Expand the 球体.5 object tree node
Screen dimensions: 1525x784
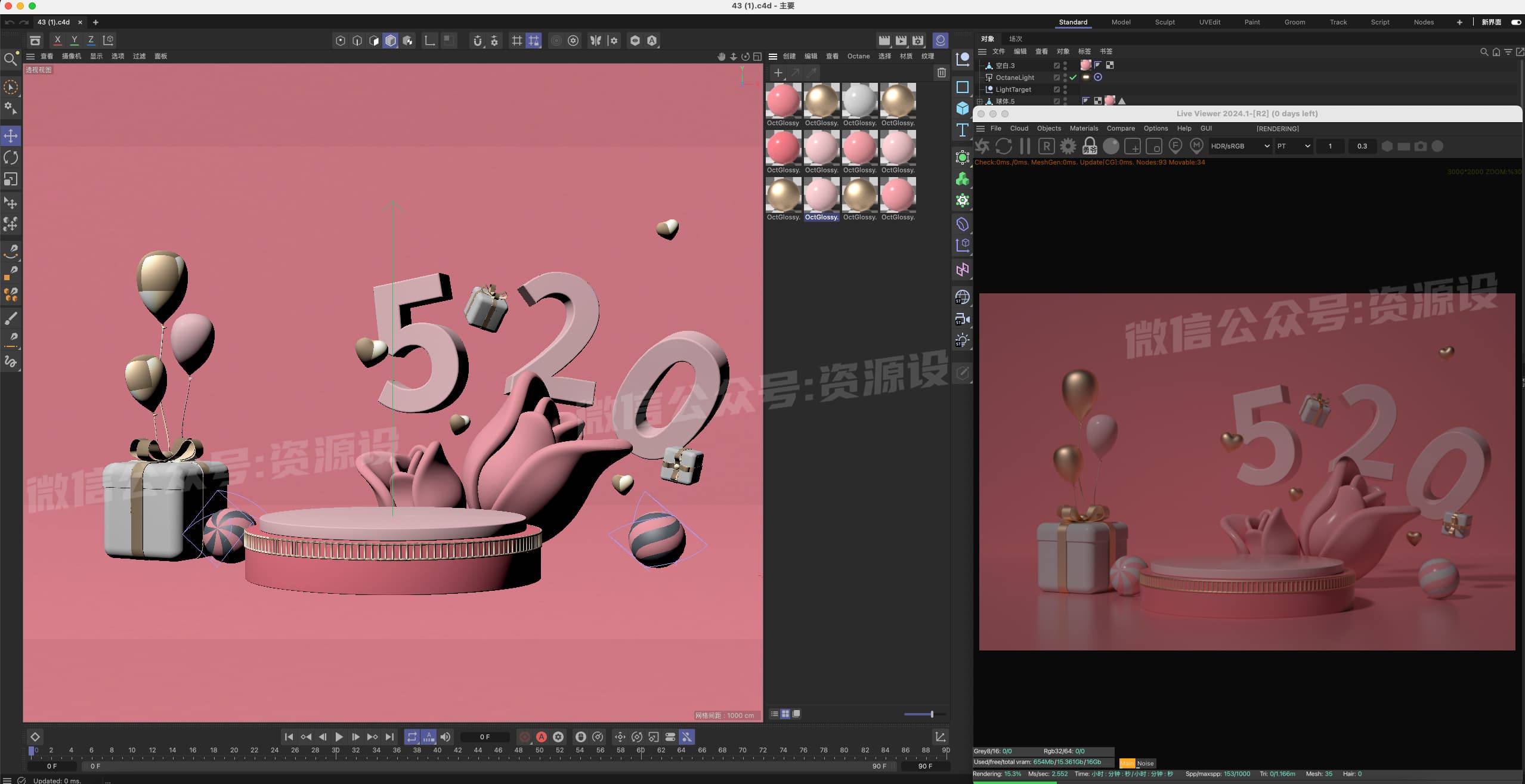979,101
